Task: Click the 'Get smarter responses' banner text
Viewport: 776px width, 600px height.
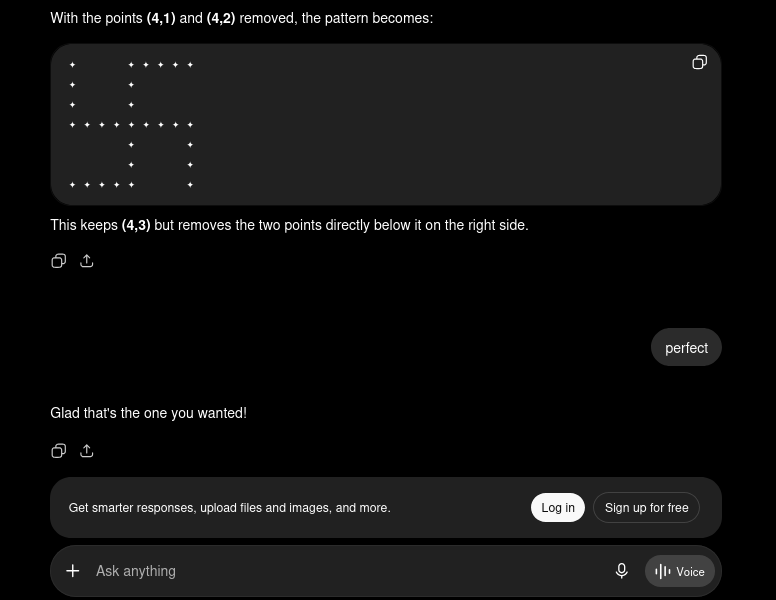Action: (x=230, y=508)
